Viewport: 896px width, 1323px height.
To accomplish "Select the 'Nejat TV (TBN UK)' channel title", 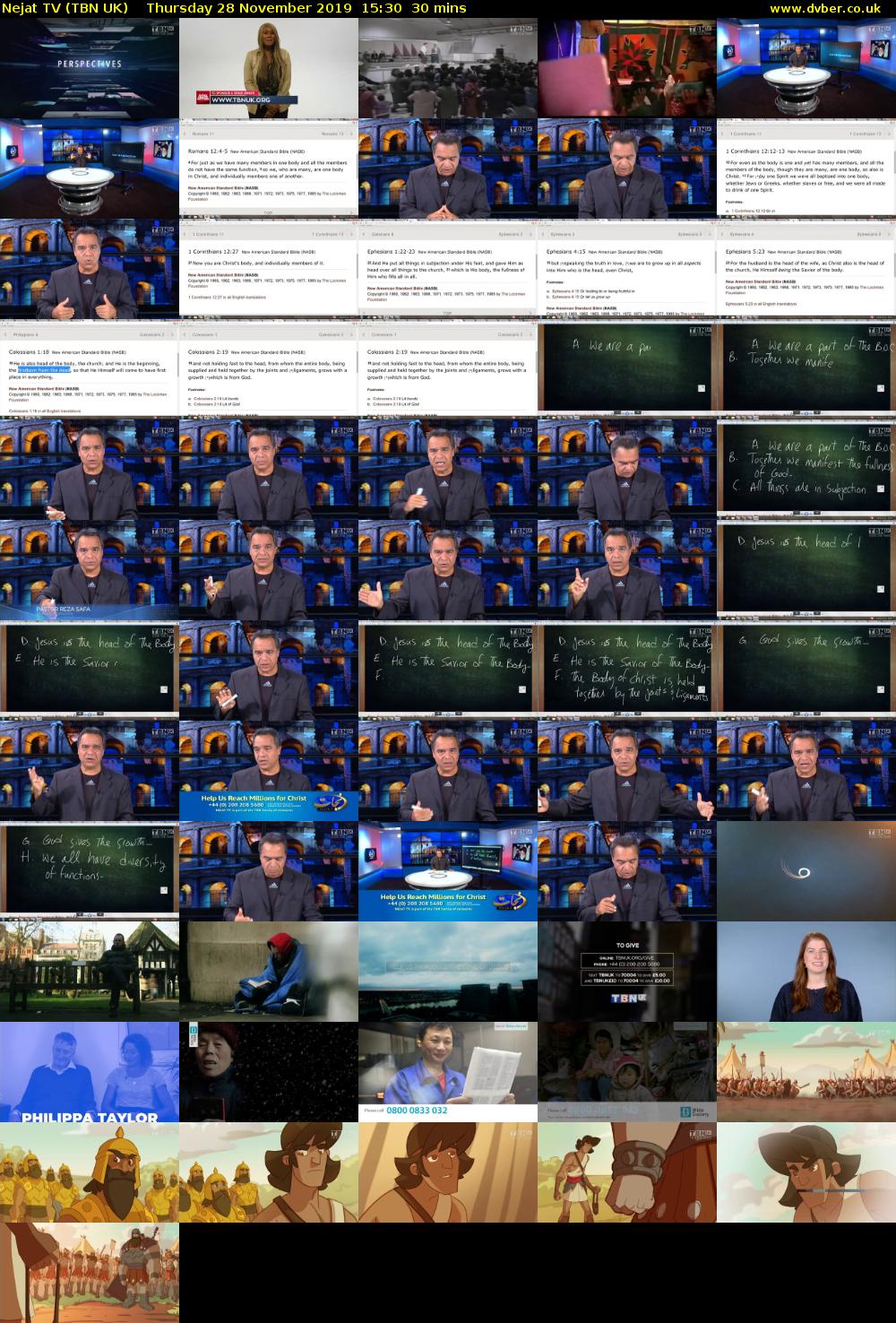I will [x=65, y=8].
